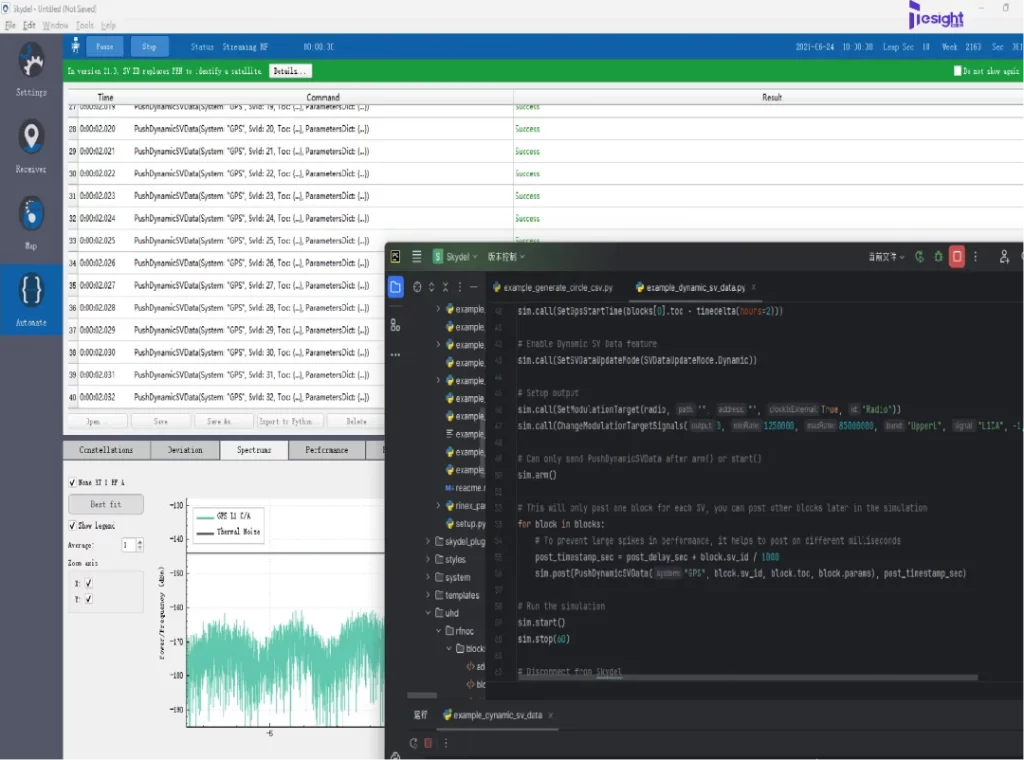The height and width of the screenshot is (760, 1024).
Task: Open the Tools menu
Action: [85, 25]
